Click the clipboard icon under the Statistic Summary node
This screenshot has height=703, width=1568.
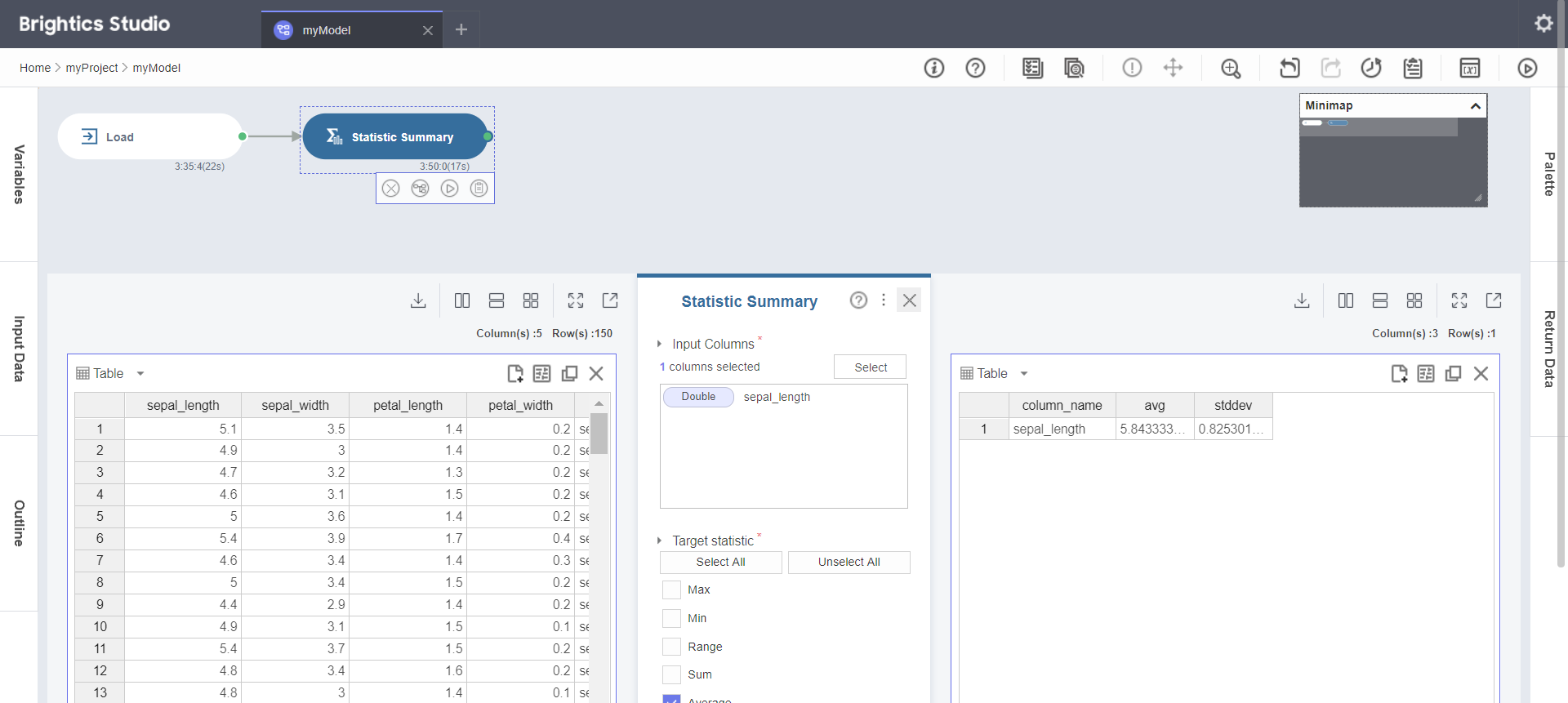(479, 189)
